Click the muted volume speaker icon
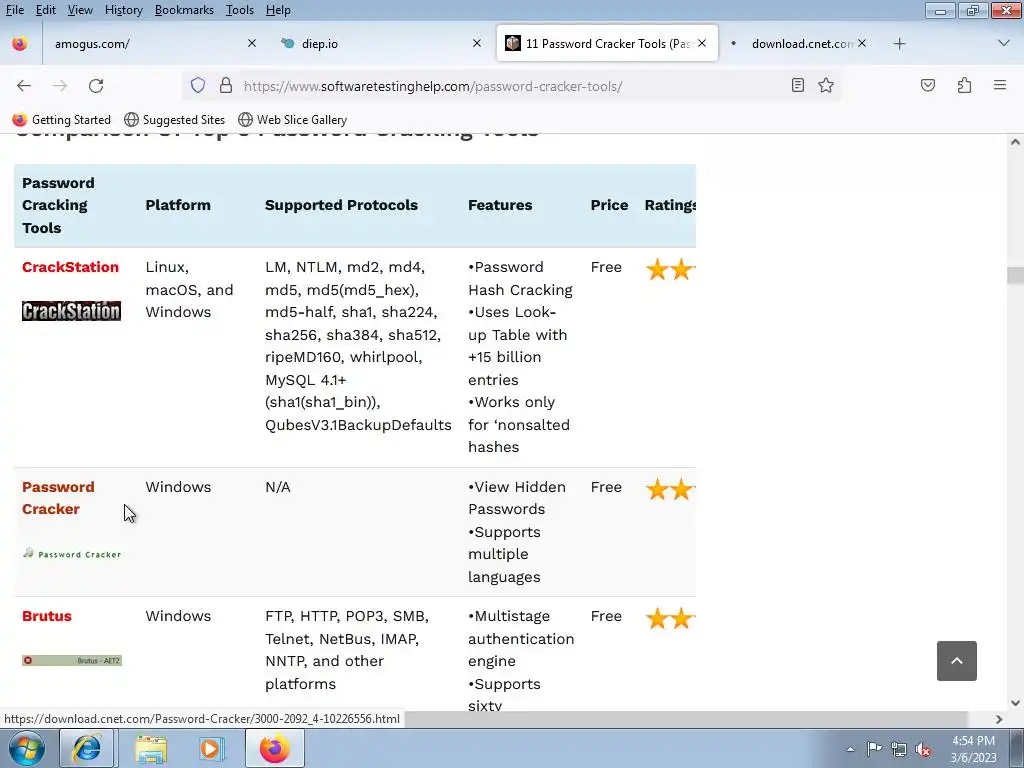The width and height of the screenshot is (1024, 768). [x=923, y=749]
